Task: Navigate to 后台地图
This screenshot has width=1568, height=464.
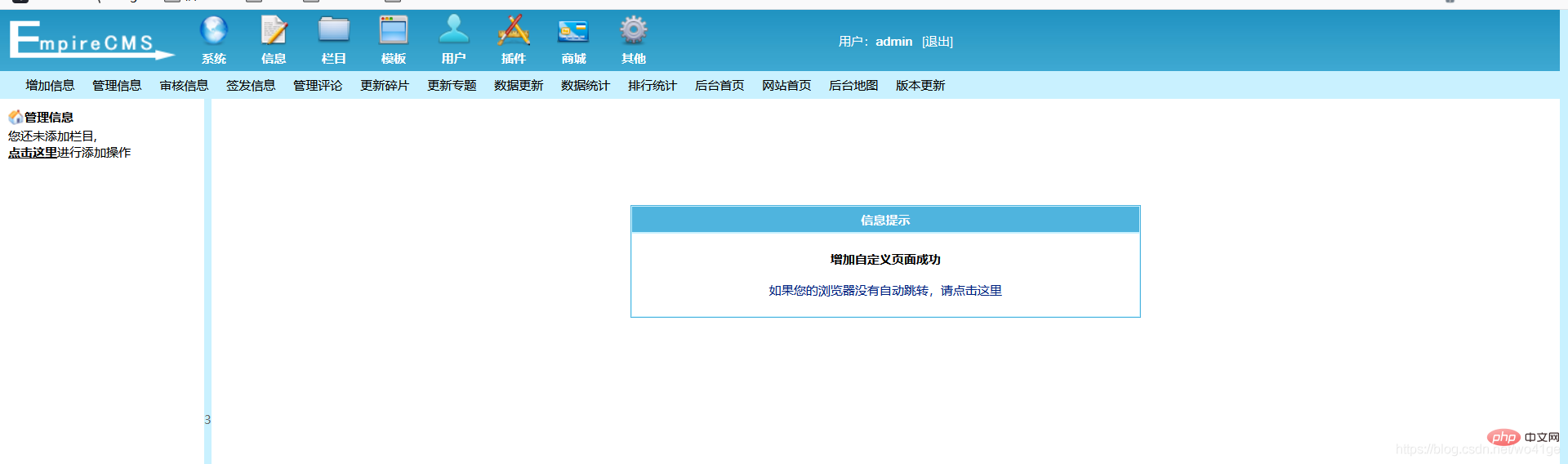Action: coord(853,86)
